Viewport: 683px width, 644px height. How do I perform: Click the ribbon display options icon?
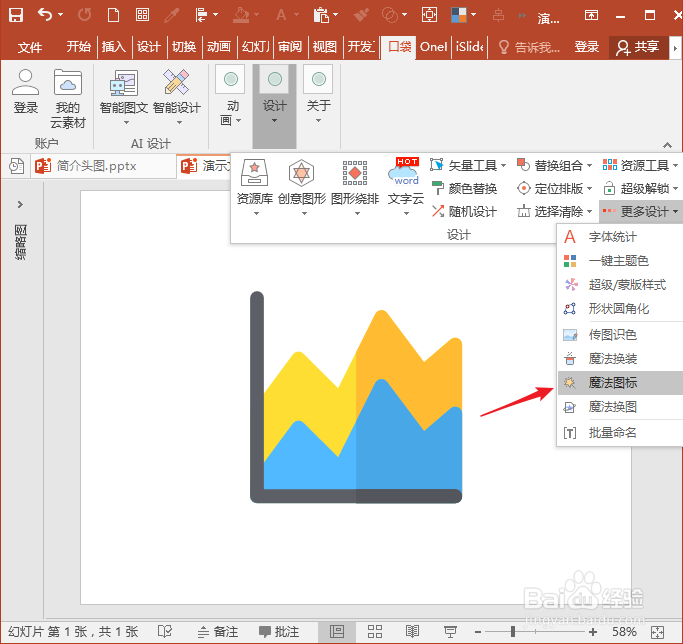[x=591, y=15]
